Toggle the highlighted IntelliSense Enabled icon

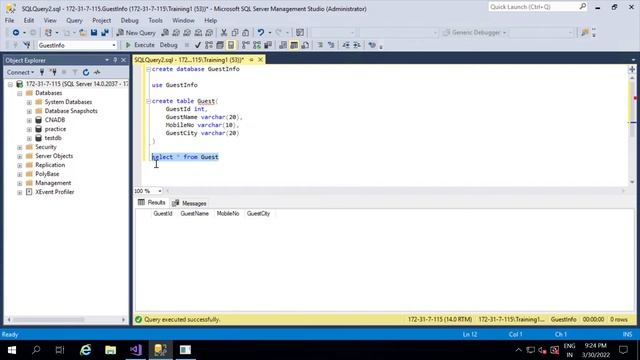[x=231, y=45]
